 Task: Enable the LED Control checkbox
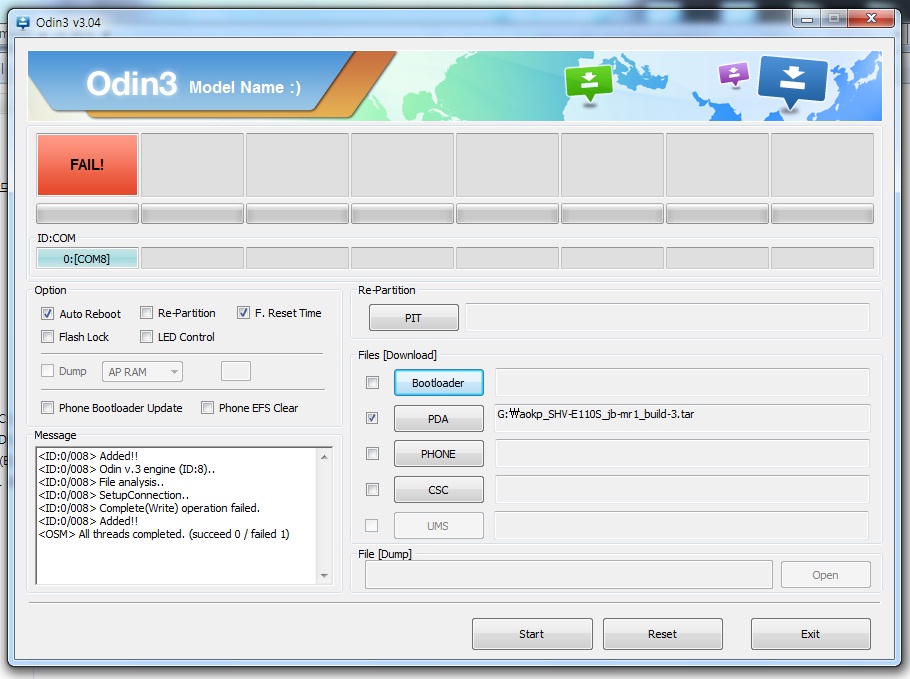(x=146, y=337)
